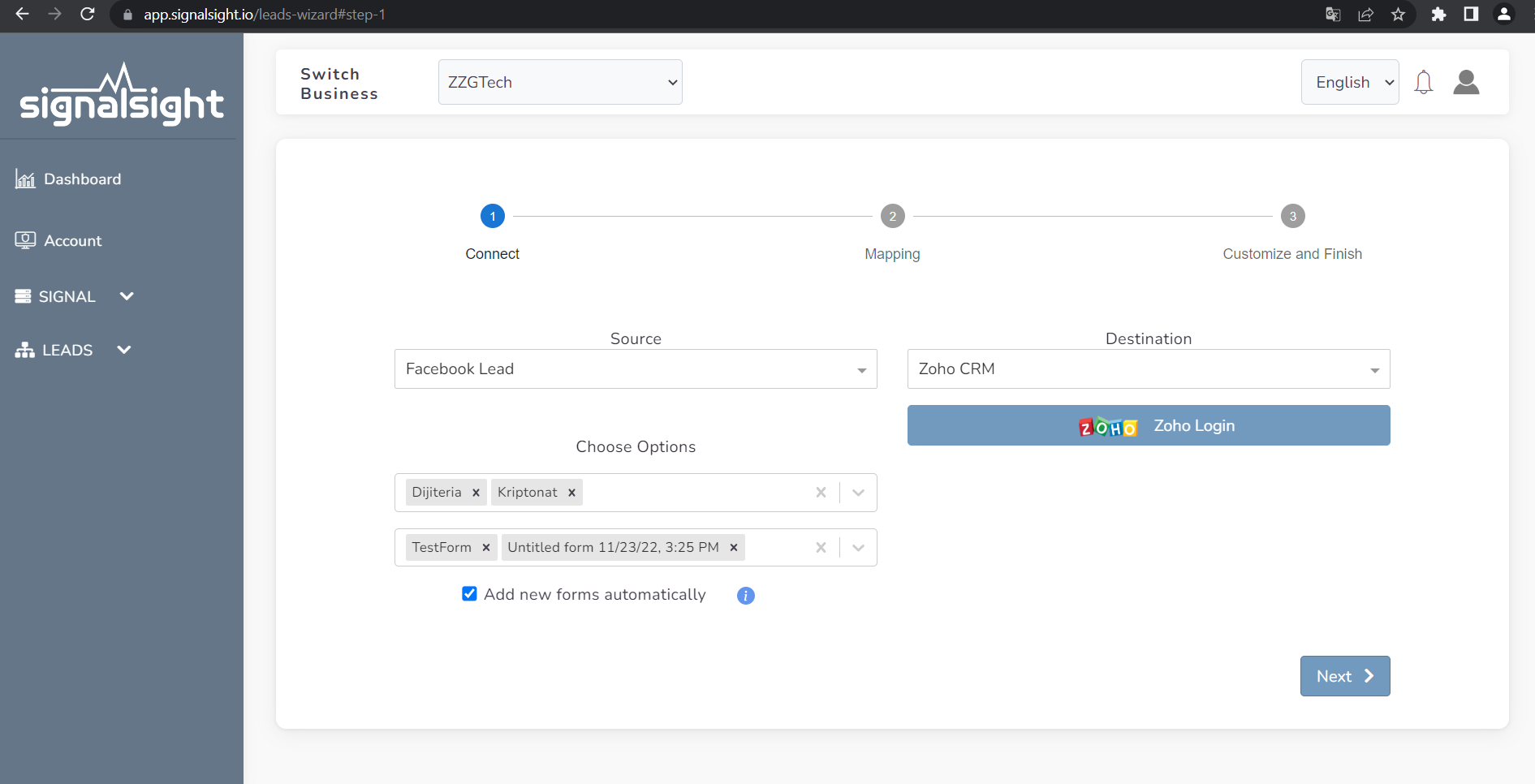
Task: Bookmark this page with the star
Action: click(x=1398, y=15)
